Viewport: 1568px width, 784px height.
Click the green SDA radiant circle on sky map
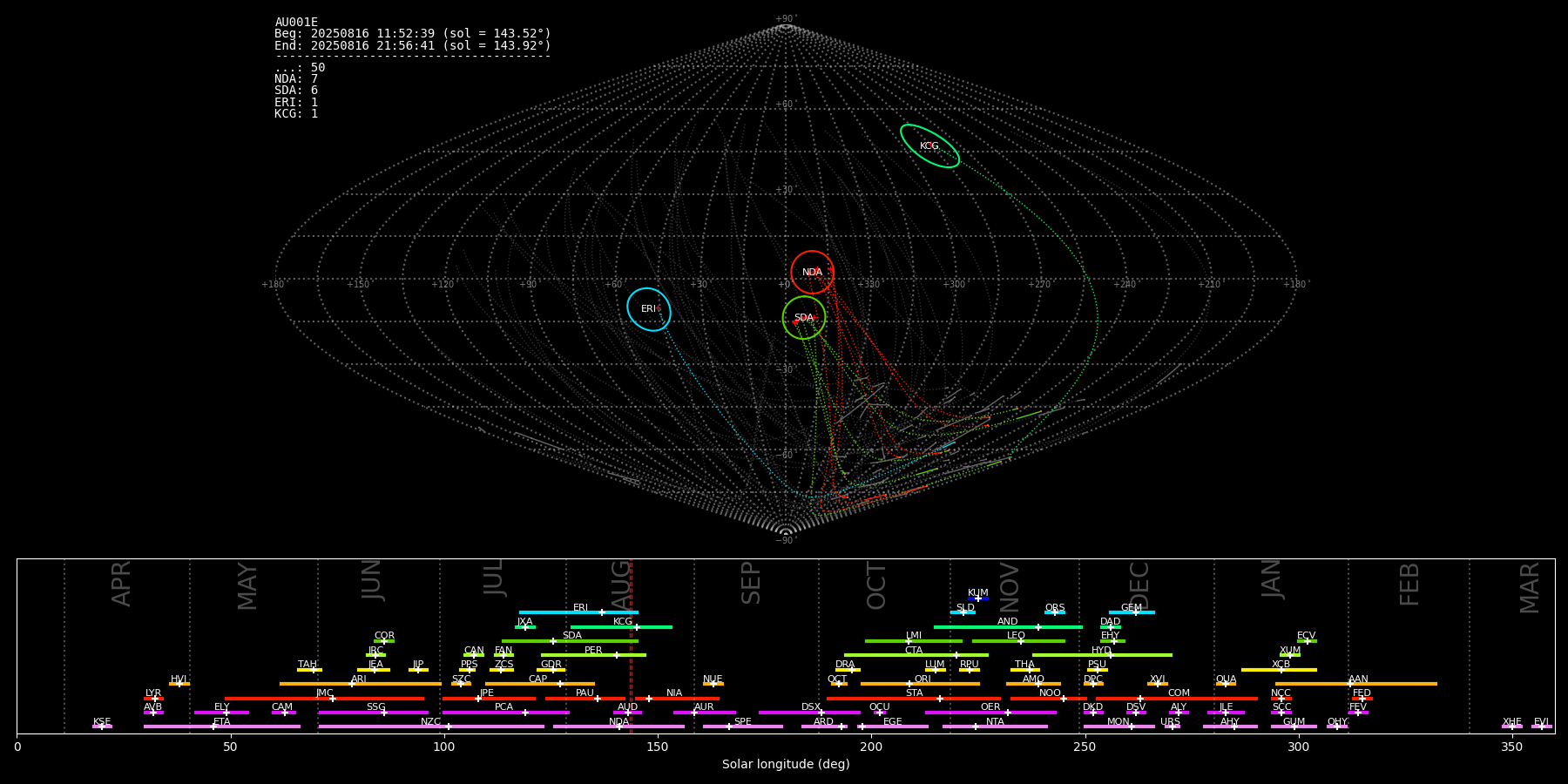pyautogui.click(x=803, y=318)
